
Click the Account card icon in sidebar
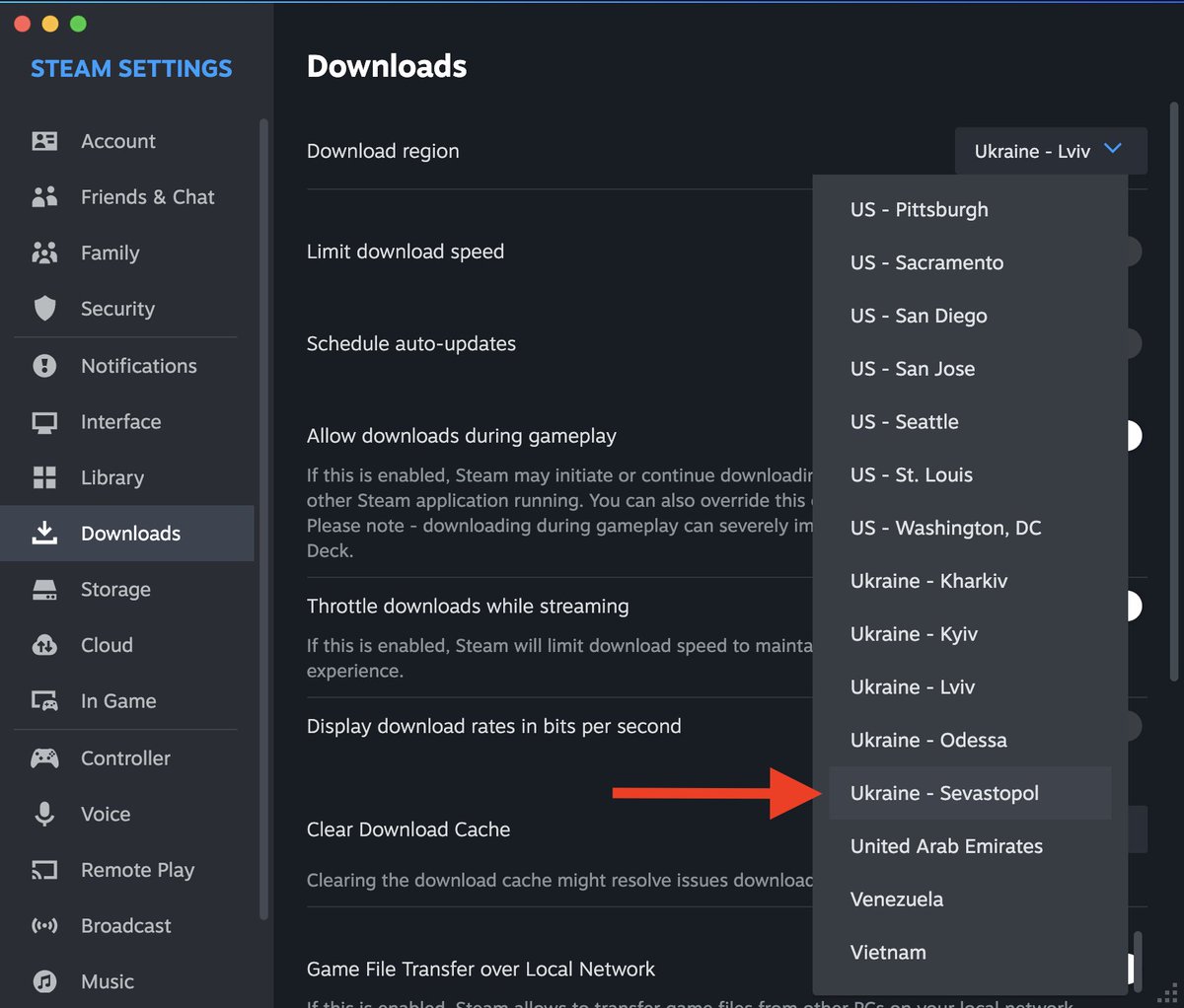coord(44,141)
